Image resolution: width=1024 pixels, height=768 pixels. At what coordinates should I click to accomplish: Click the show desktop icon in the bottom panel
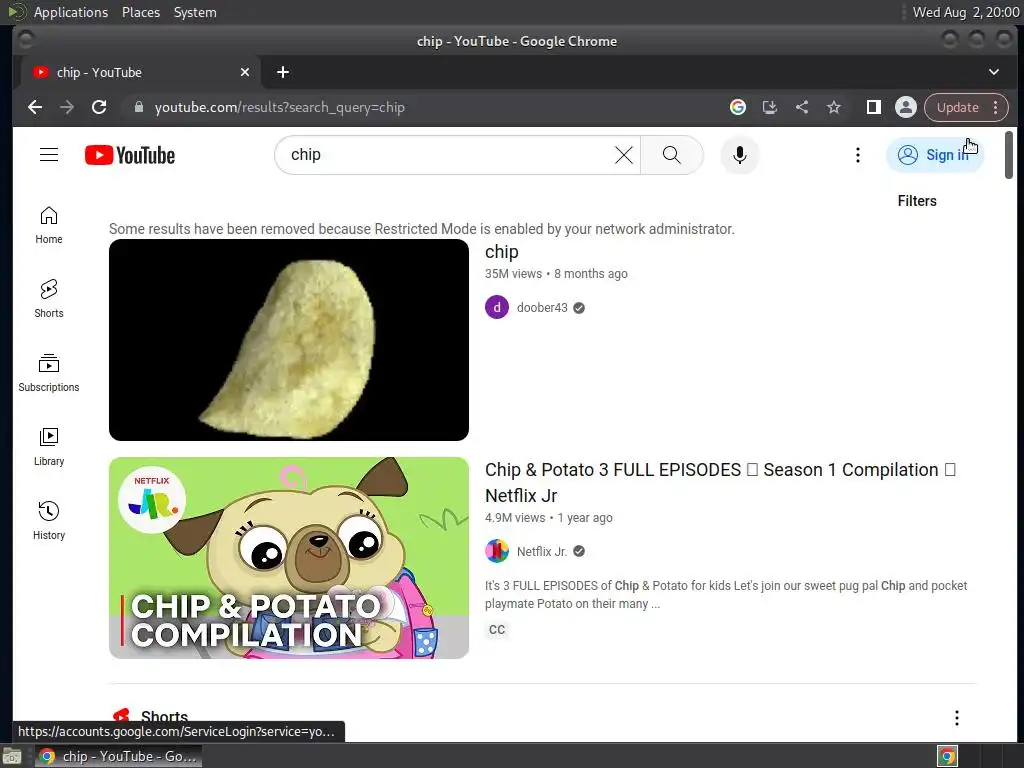point(12,757)
